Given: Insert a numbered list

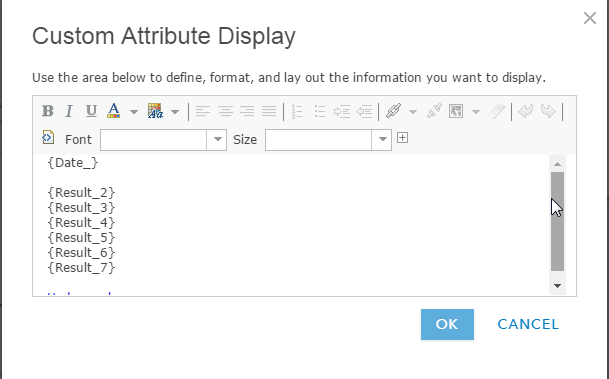Looking at the screenshot, I should point(297,111).
